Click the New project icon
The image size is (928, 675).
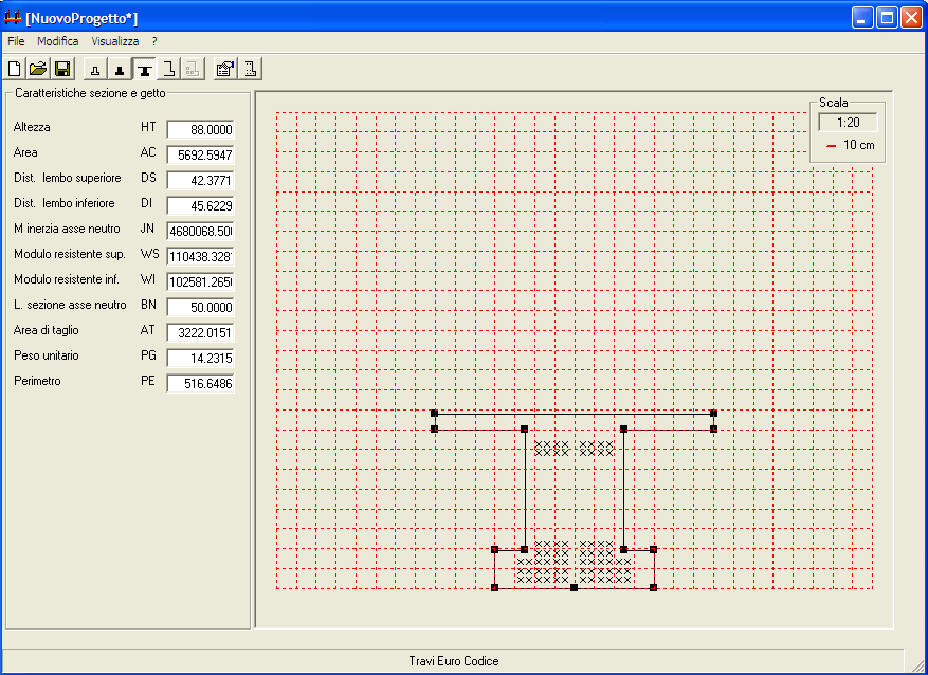point(14,69)
